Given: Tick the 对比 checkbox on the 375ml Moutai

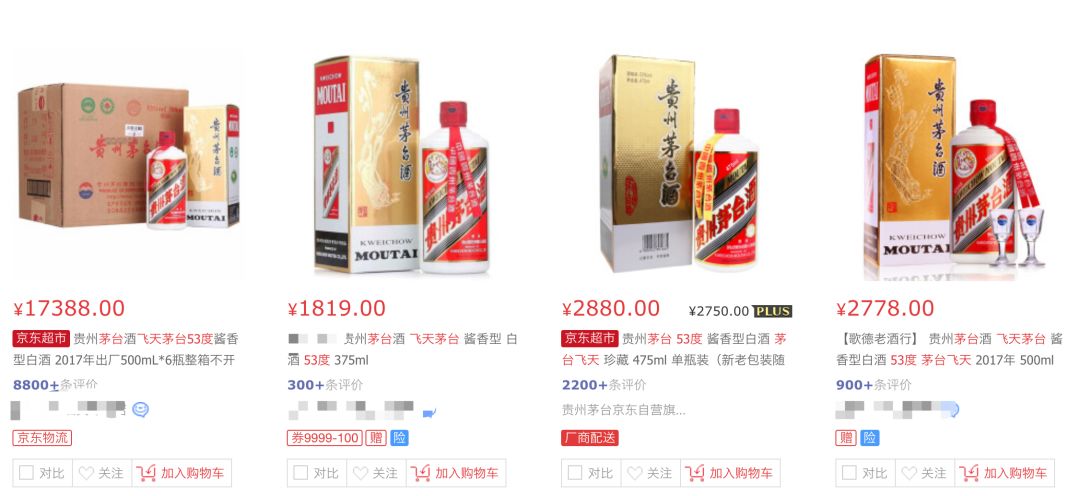Looking at the screenshot, I should 300,473.
